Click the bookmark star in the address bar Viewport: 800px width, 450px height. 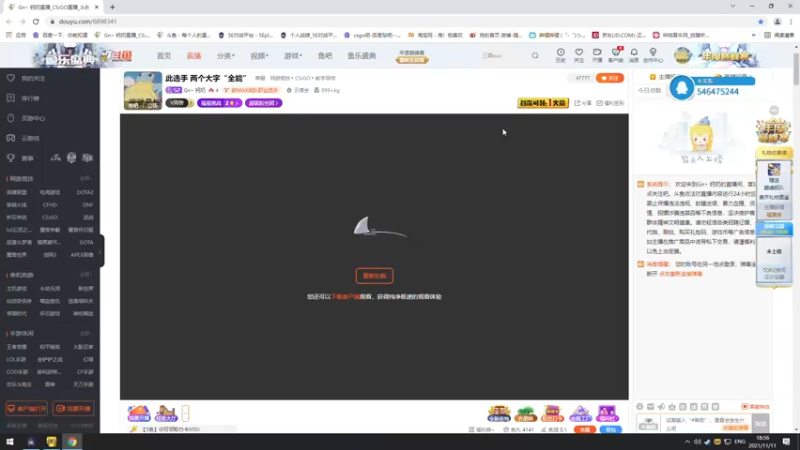click(761, 21)
